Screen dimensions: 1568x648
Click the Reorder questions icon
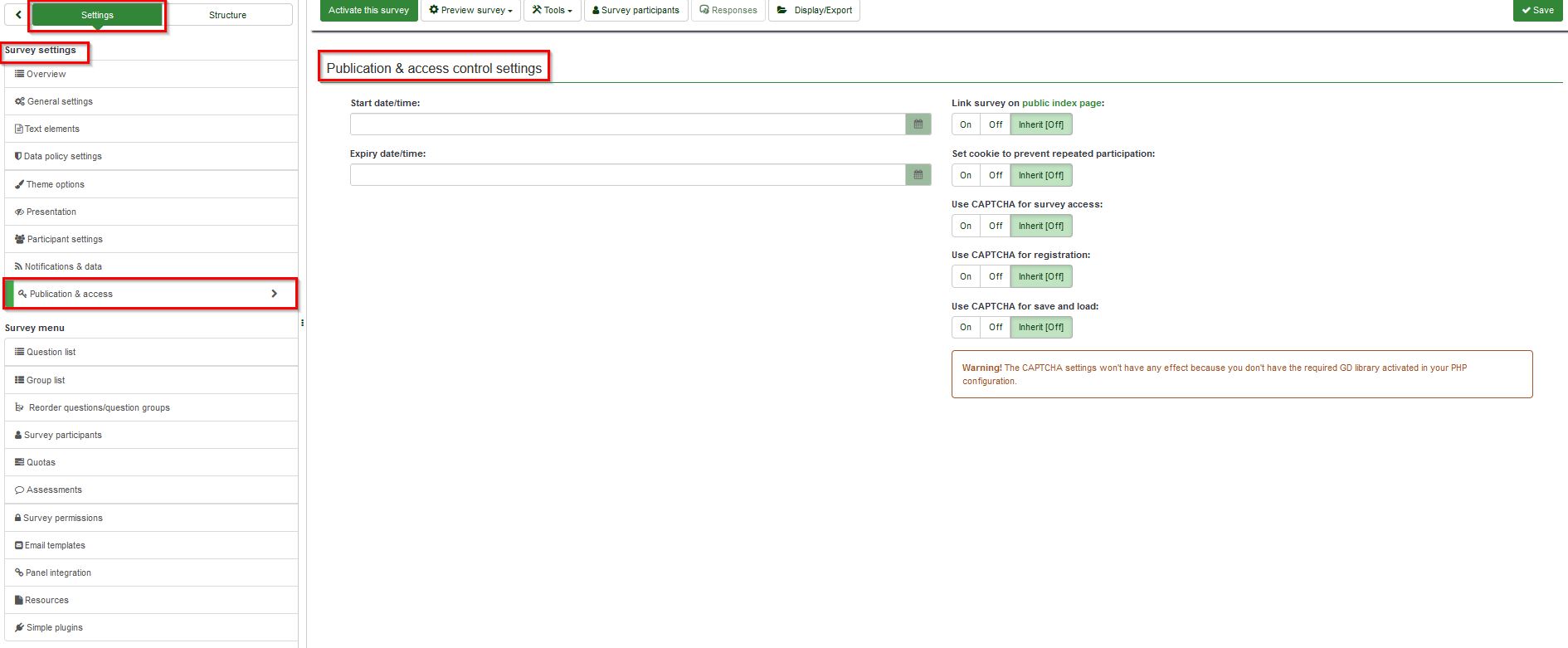click(x=20, y=407)
